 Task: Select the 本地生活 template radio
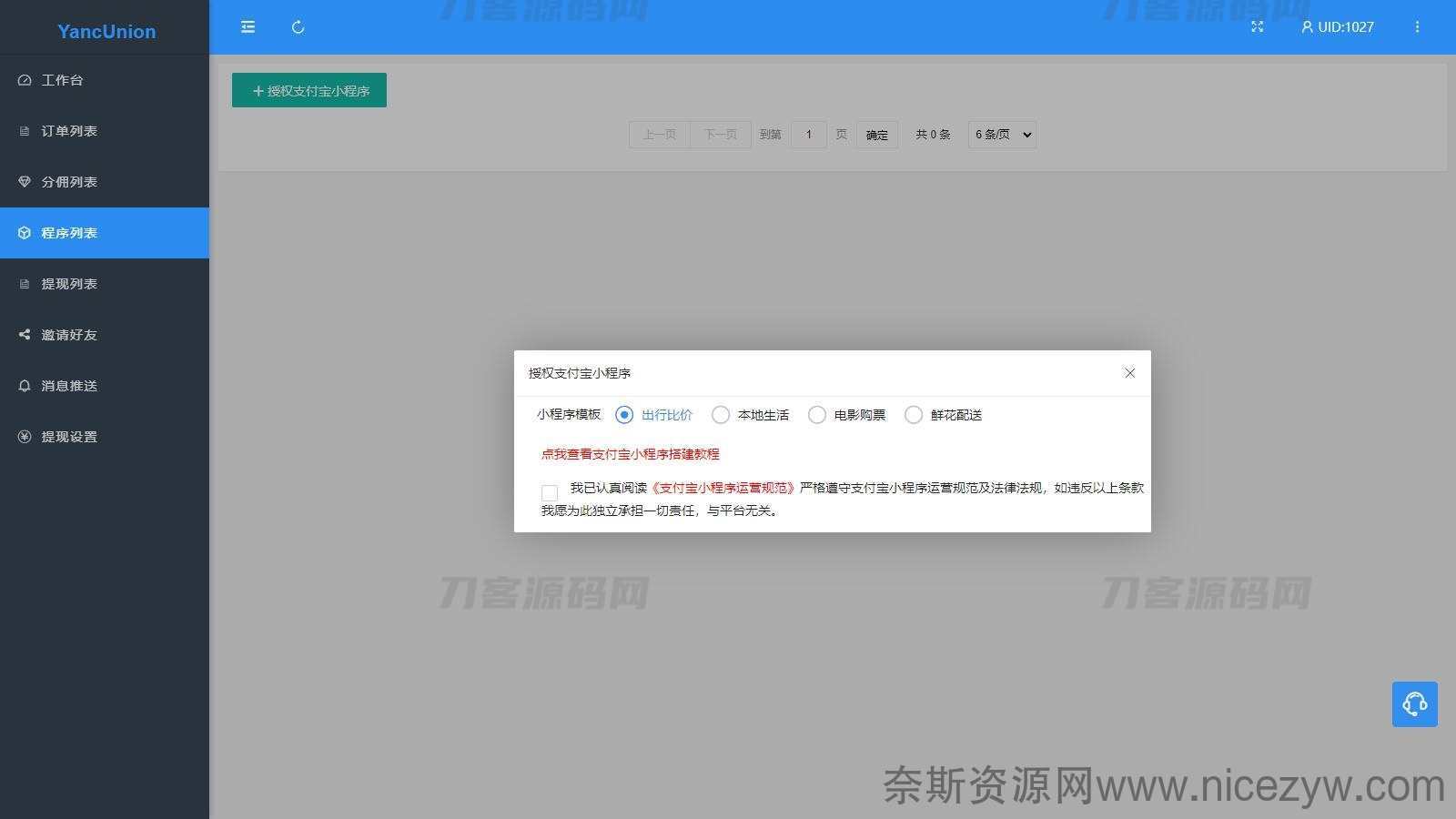(x=721, y=415)
